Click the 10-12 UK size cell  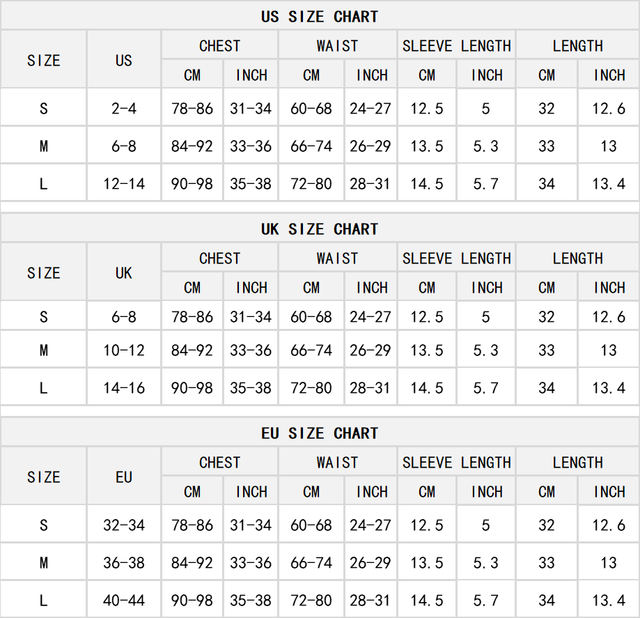pyautogui.click(x=124, y=350)
